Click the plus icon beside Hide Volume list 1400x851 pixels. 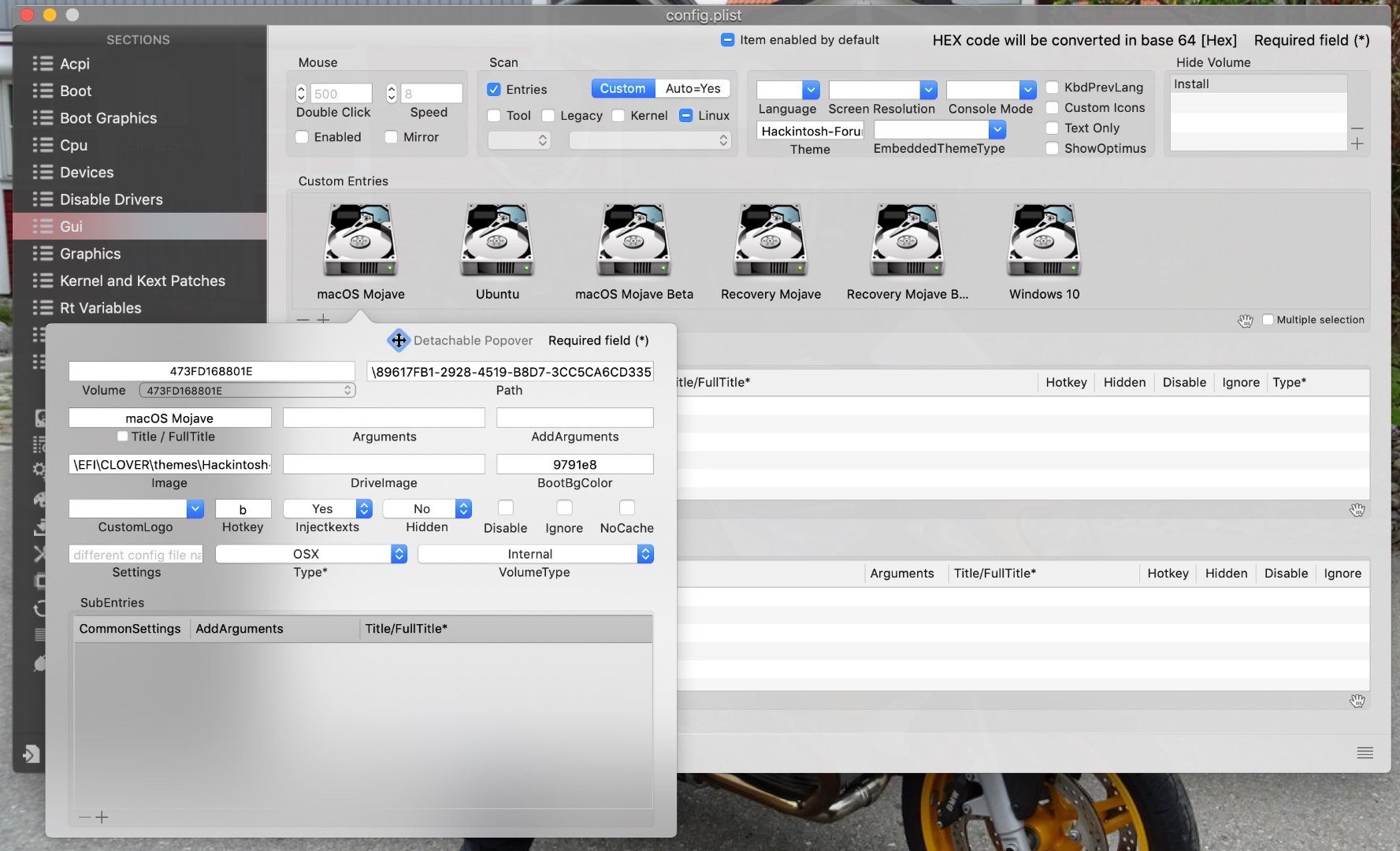coord(1357,144)
